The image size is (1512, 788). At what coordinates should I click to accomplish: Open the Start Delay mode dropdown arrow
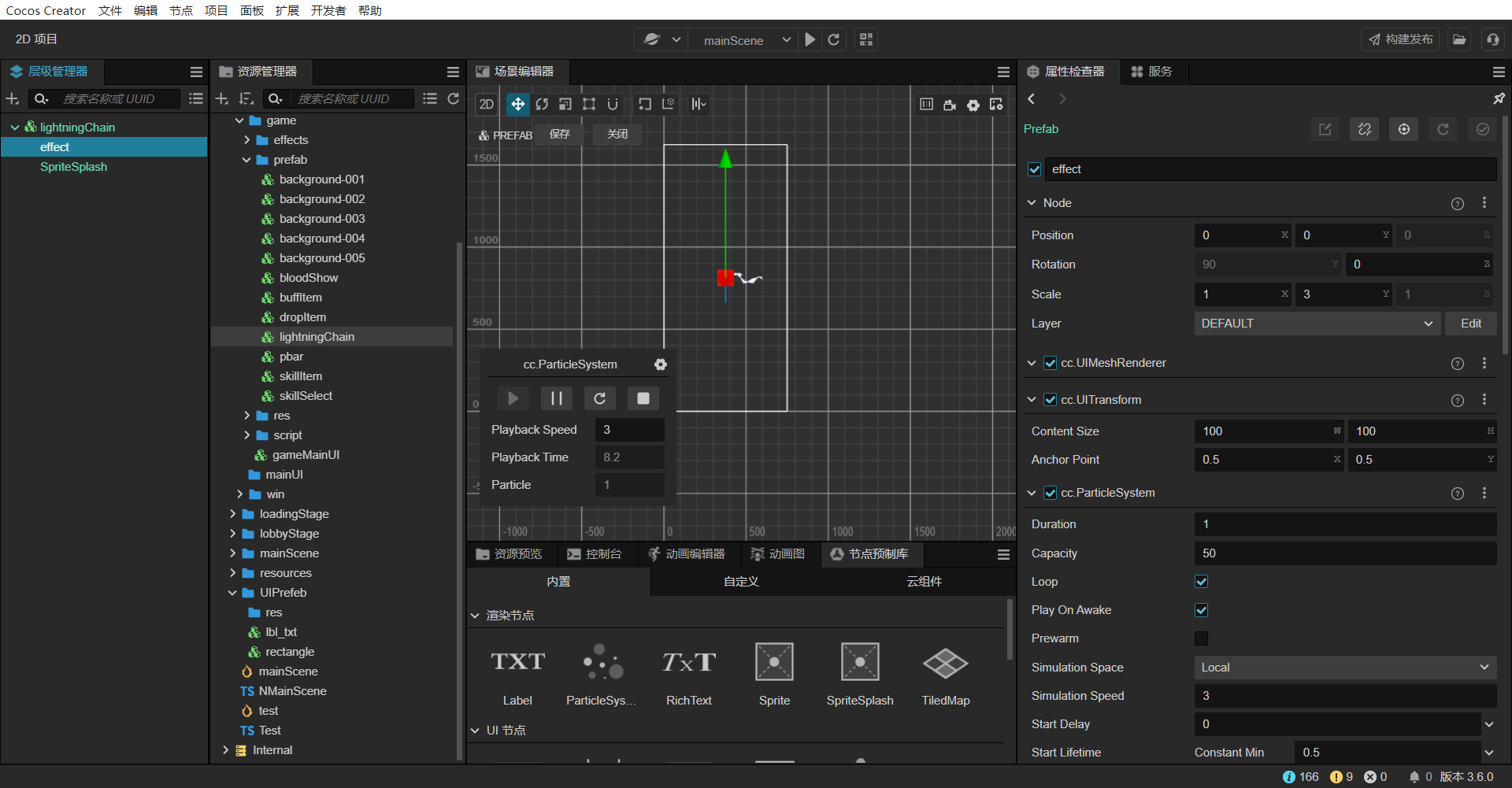point(1489,724)
